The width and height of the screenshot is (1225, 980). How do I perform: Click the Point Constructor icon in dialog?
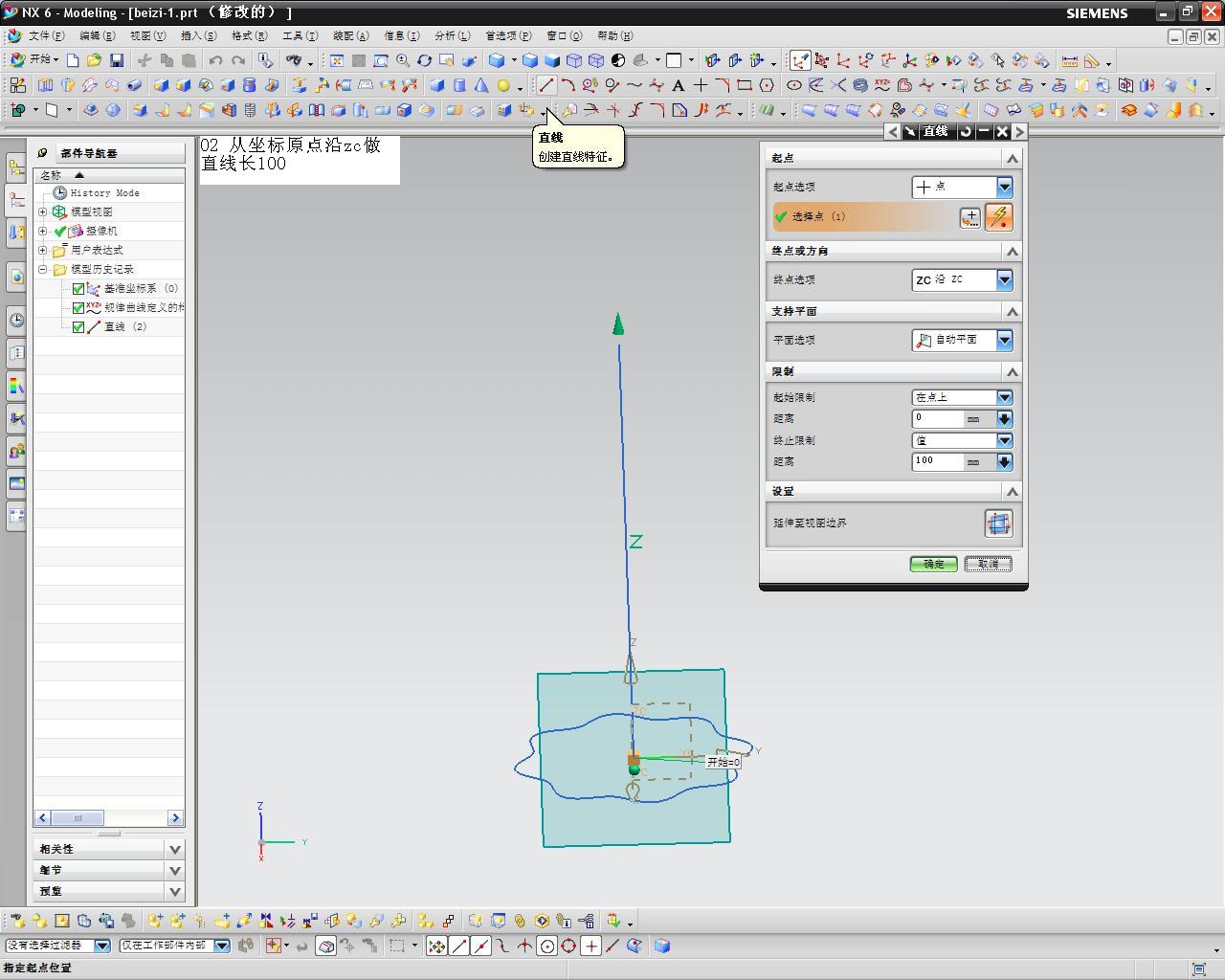coord(970,217)
